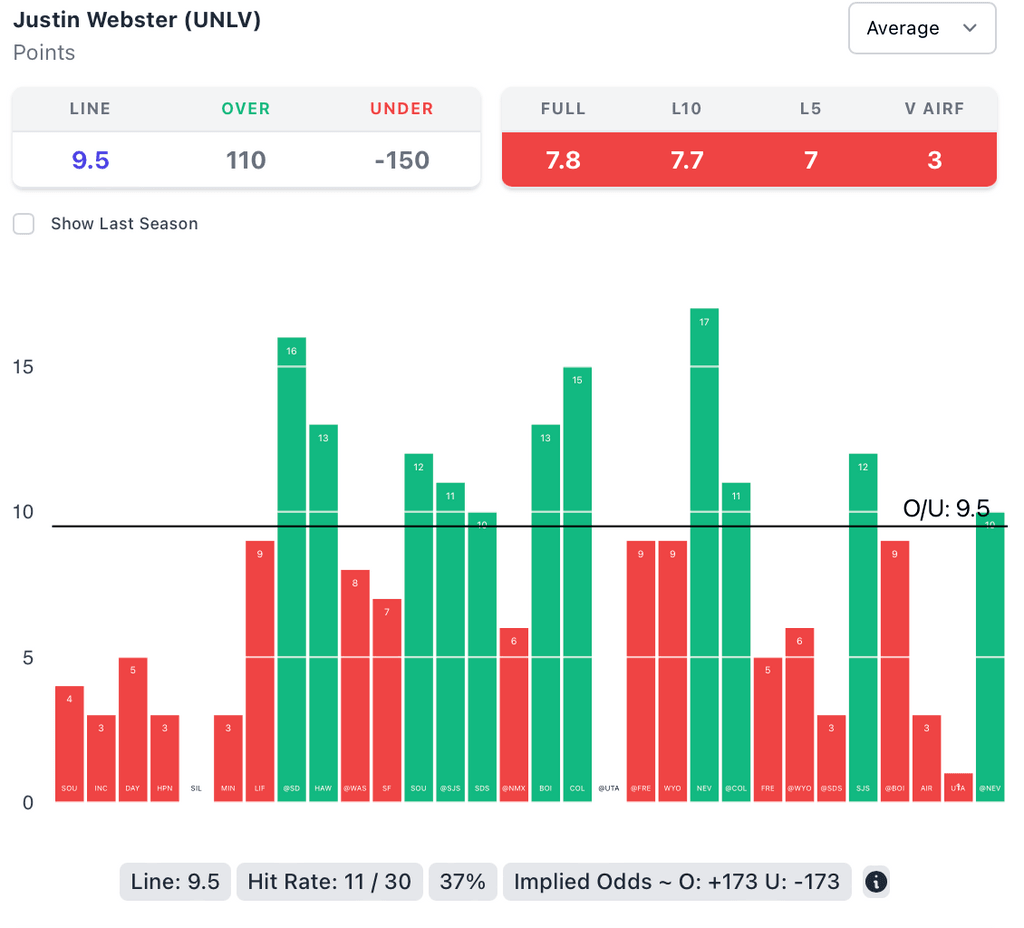Select the @WAS bar showing 8
Screen dimensions: 1024x928
click(355, 686)
